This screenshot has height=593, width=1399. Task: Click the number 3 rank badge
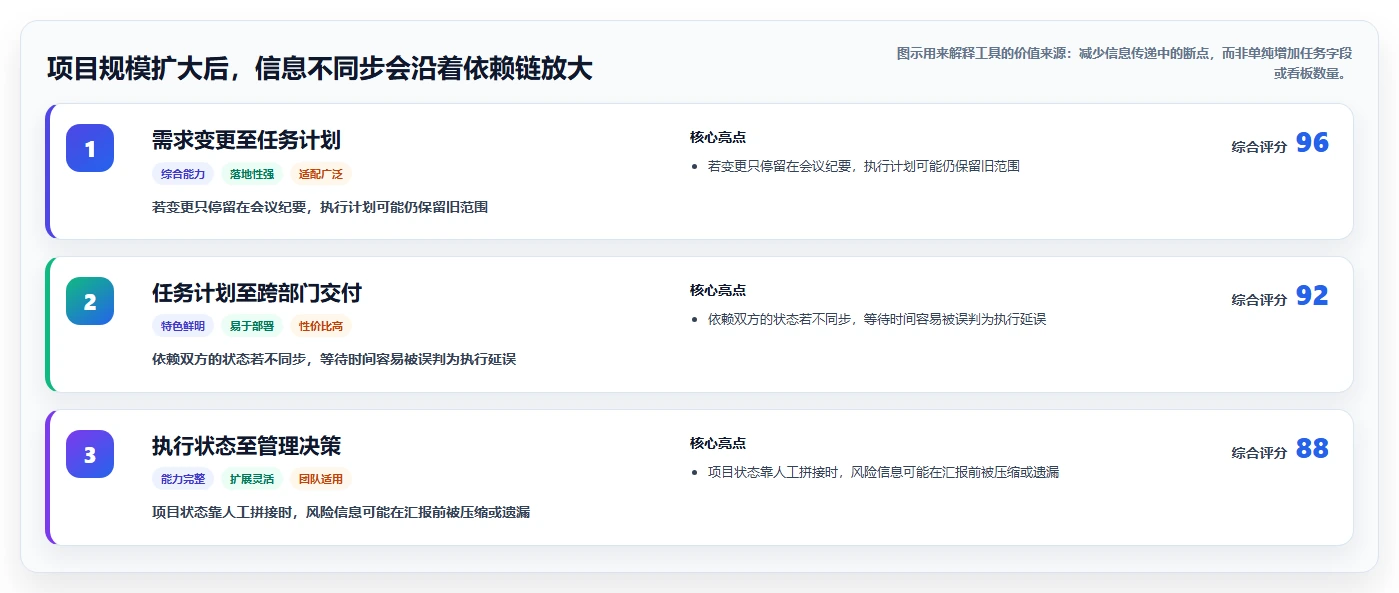(x=90, y=454)
